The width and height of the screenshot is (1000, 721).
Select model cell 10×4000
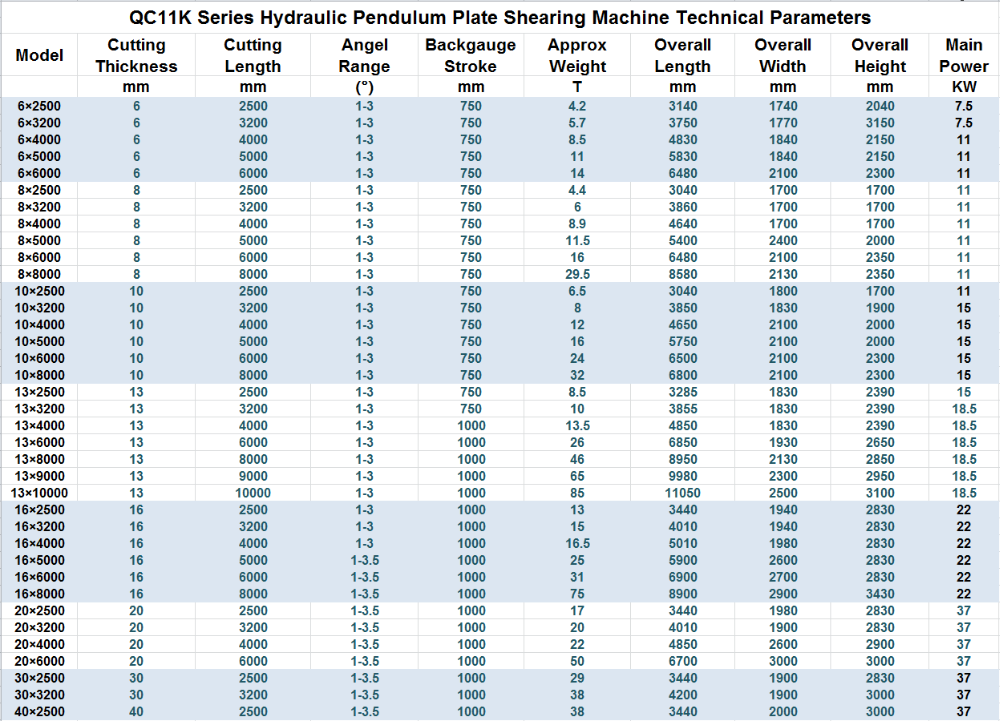click(39, 324)
